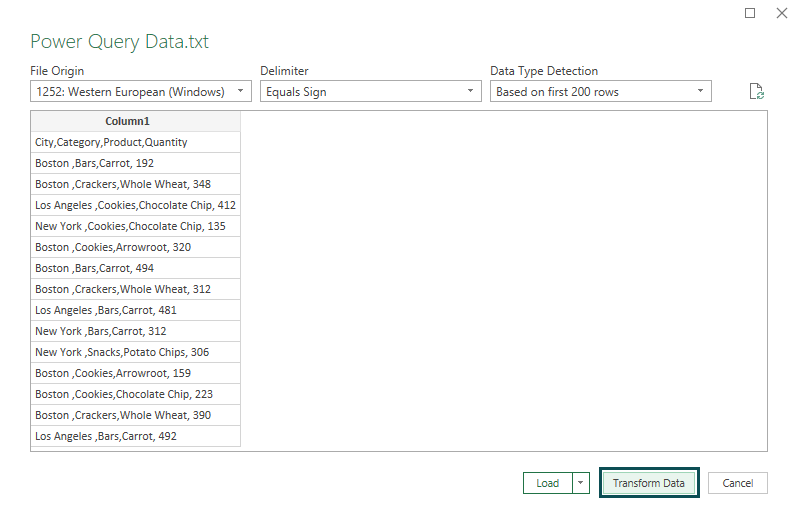Click the 'Data Type Detection' label
The width and height of the screenshot is (798, 524).
pyautogui.click(x=544, y=71)
